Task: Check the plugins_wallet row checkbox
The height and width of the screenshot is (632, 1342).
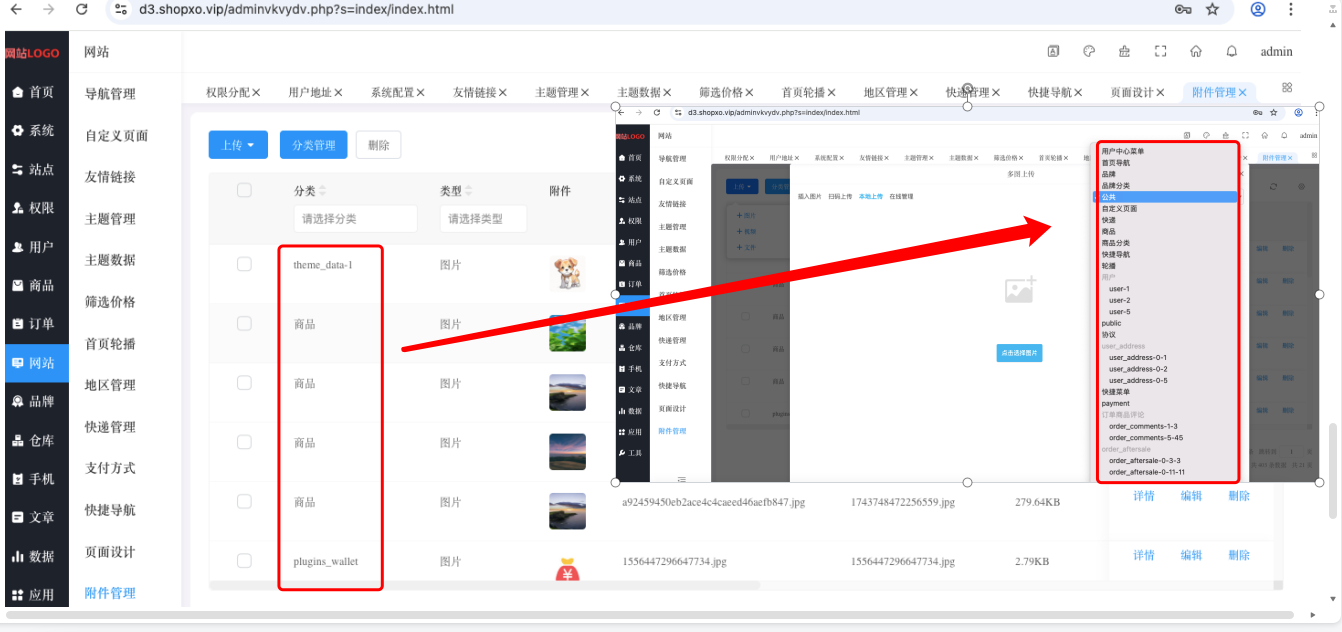Action: (244, 561)
